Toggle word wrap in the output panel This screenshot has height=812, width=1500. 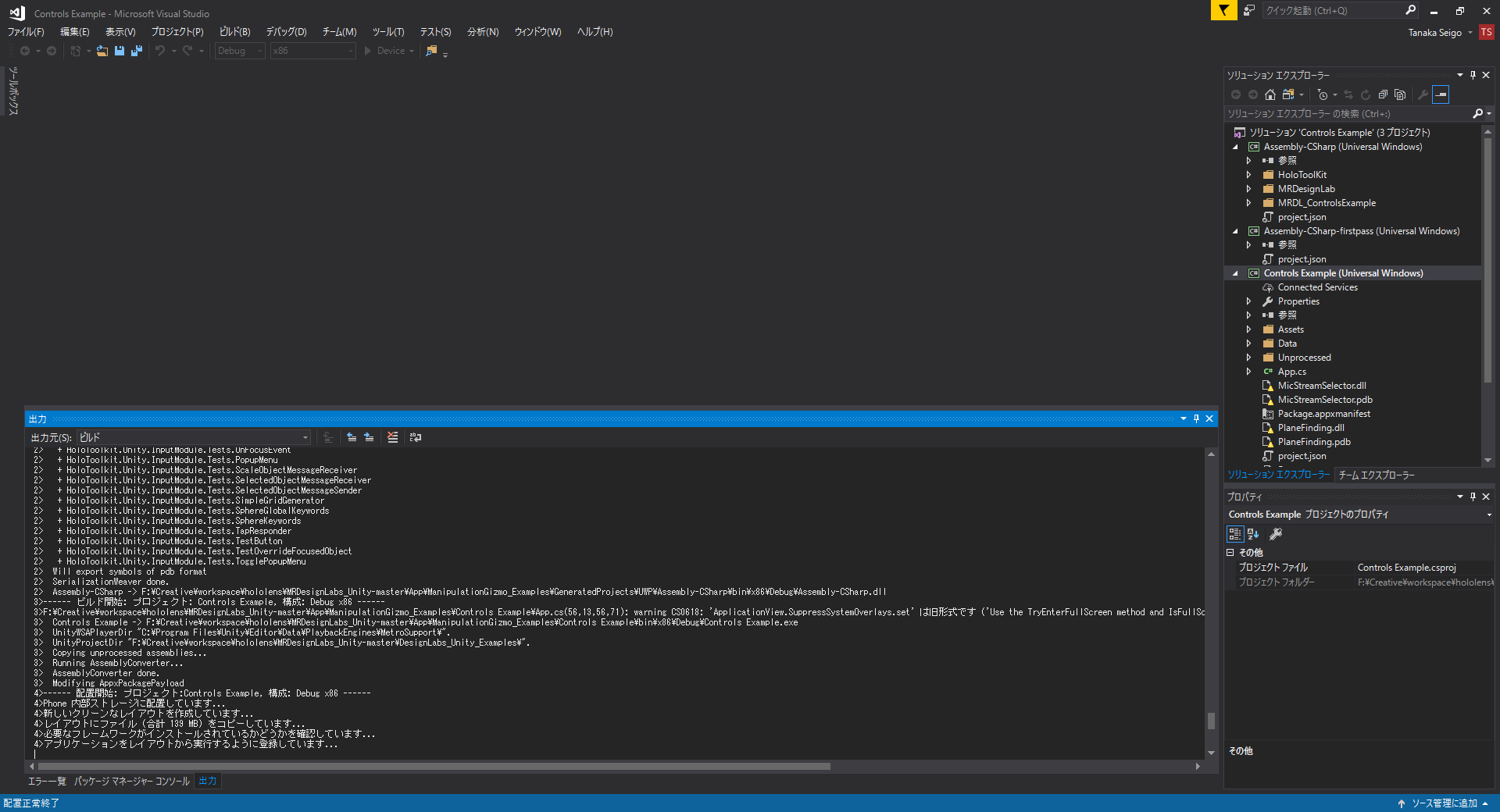click(416, 438)
